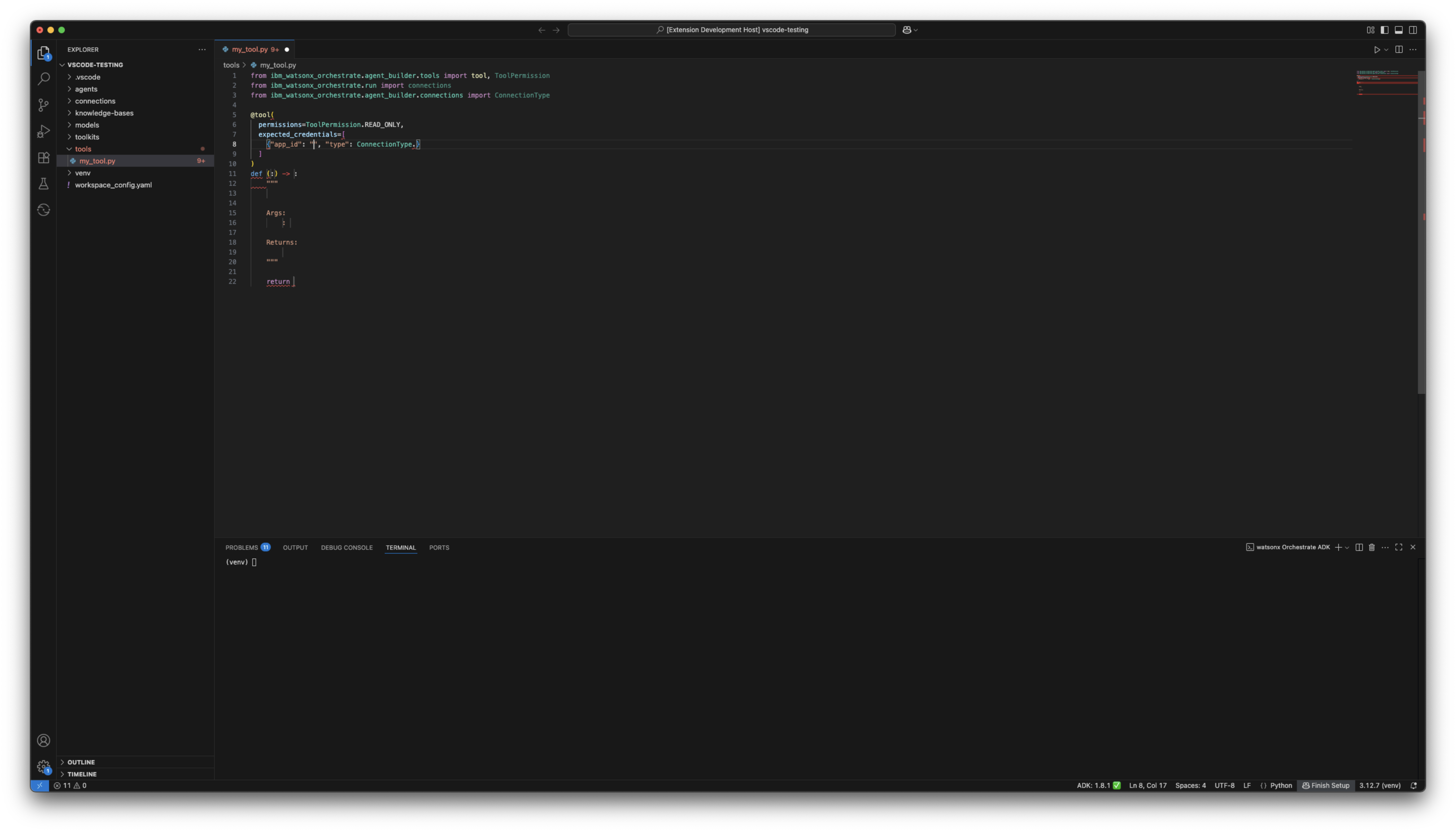Split the editor to the right
The image size is (1456, 832).
1398,50
